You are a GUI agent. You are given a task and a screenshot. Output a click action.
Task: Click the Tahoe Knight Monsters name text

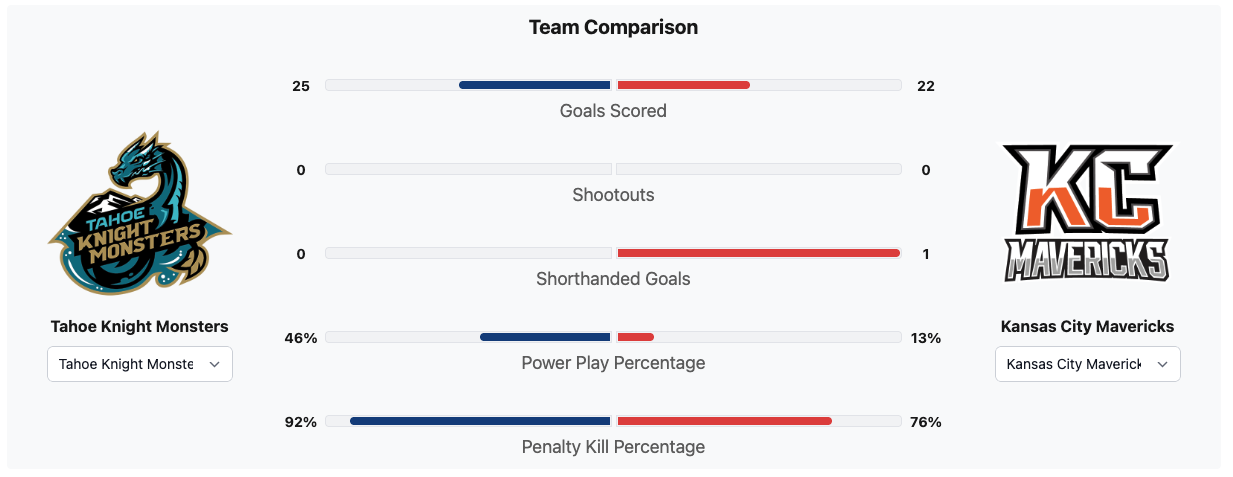(x=140, y=327)
